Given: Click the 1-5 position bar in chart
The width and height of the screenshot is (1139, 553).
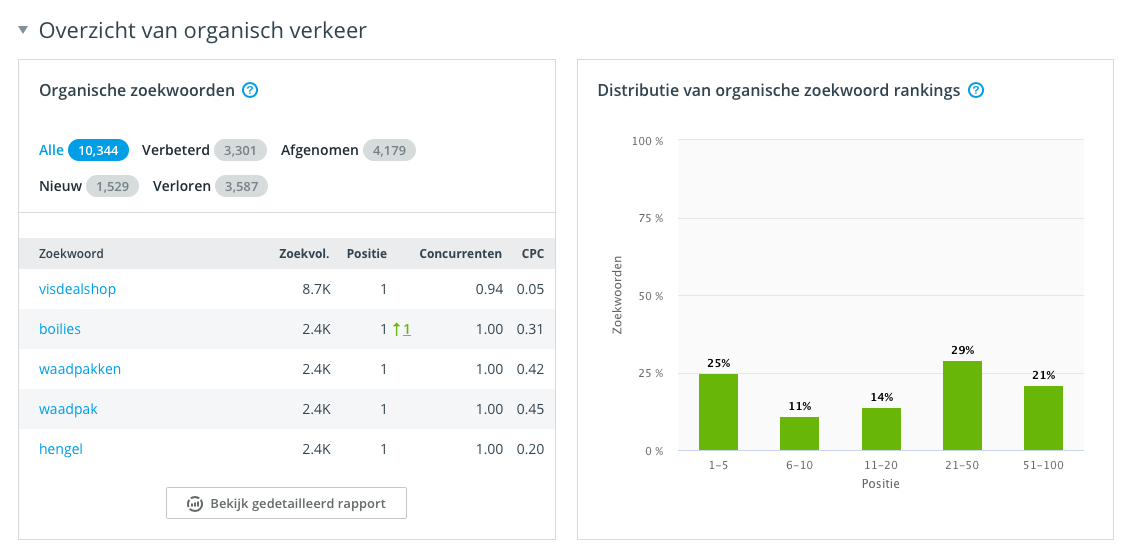Looking at the screenshot, I should 718,412.
